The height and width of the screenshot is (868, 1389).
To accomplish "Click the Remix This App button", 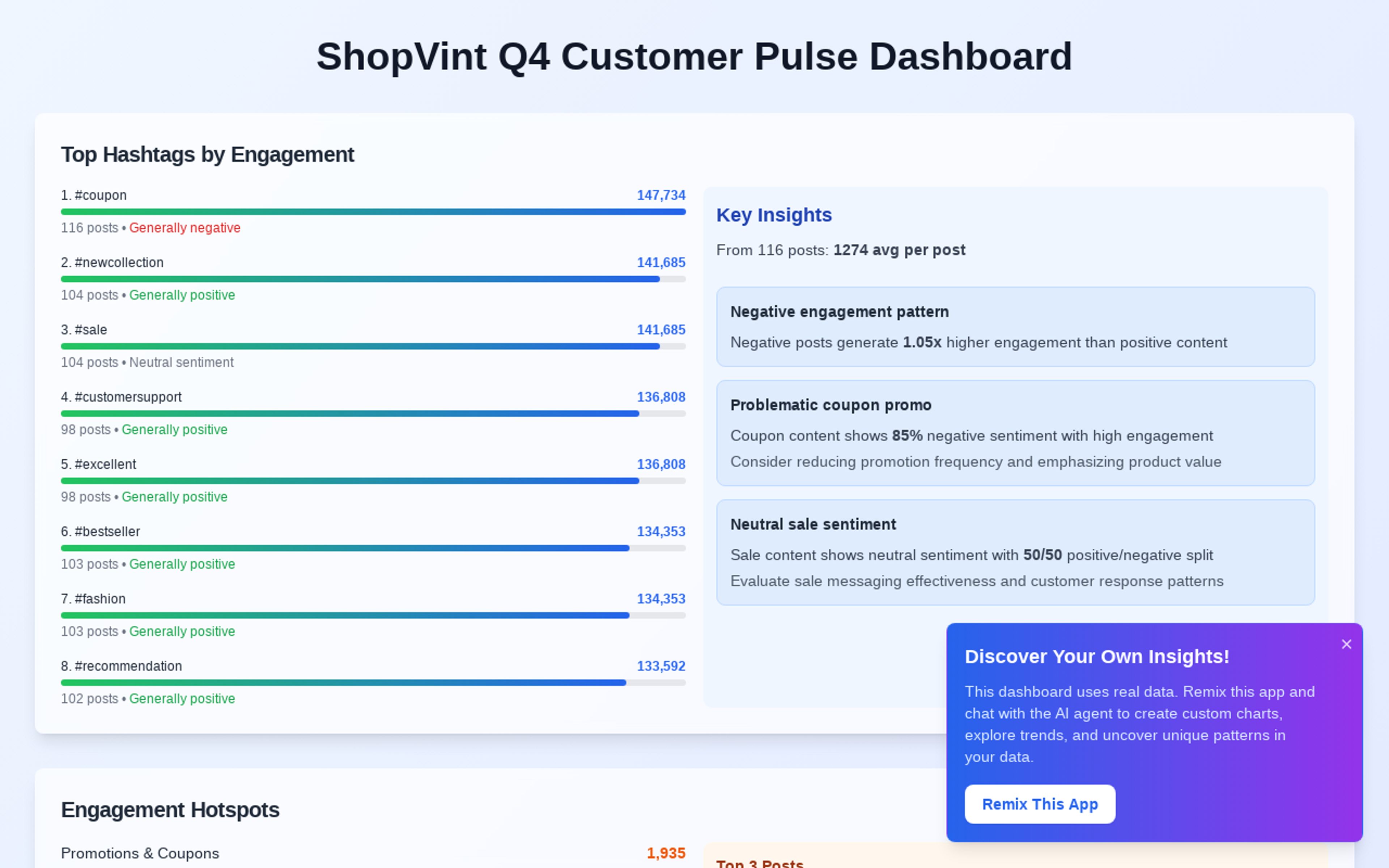I will pos(1040,804).
